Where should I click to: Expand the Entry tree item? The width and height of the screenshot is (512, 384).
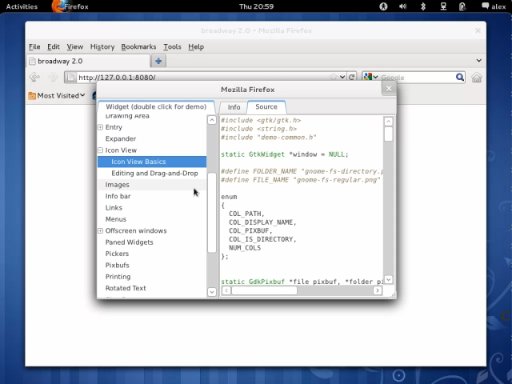click(x=100, y=127)
